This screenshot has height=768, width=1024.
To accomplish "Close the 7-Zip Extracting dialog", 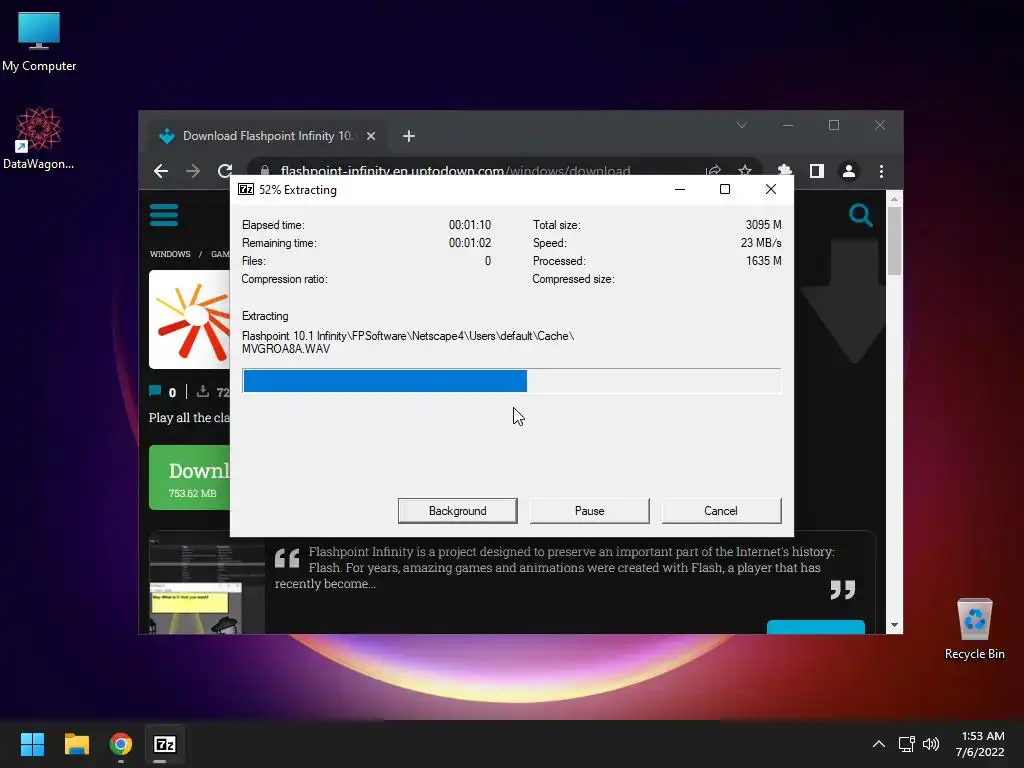I will click(771, 189).
